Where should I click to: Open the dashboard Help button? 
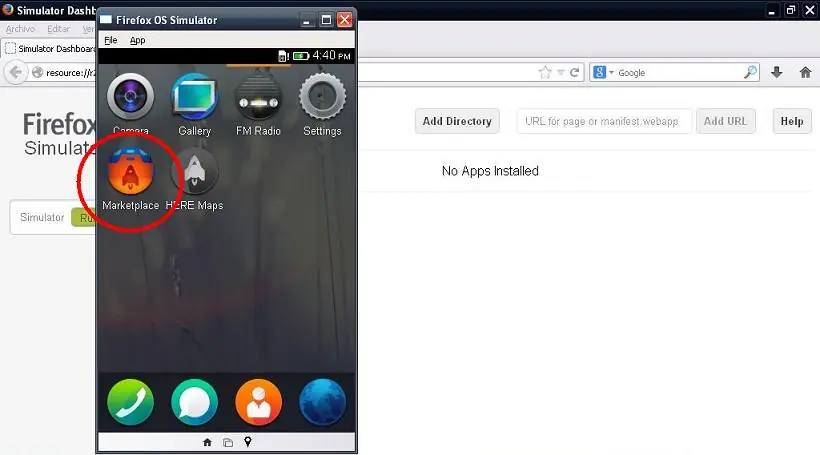click(x=792, y=121)
